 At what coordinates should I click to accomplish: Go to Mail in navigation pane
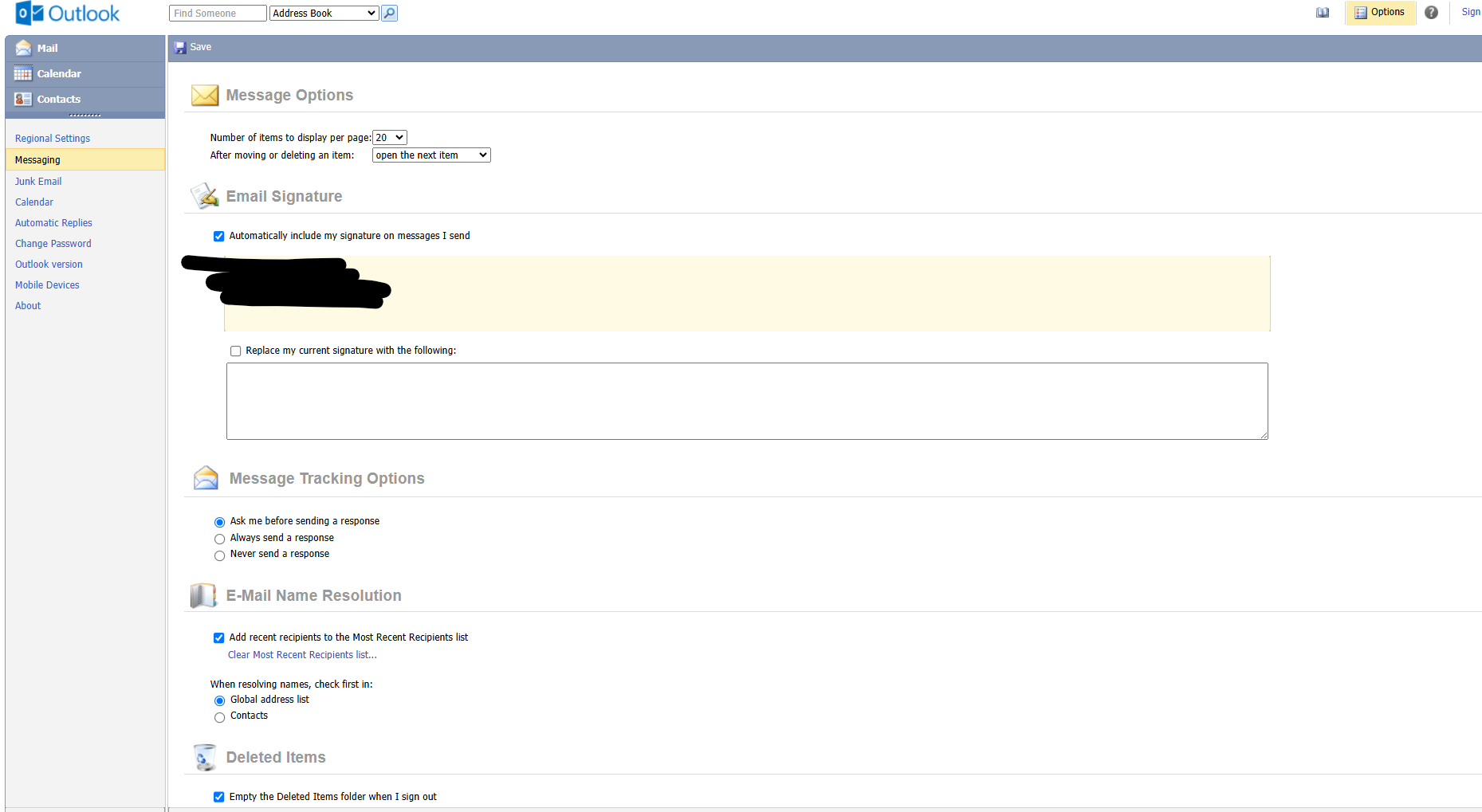[85, 49]
